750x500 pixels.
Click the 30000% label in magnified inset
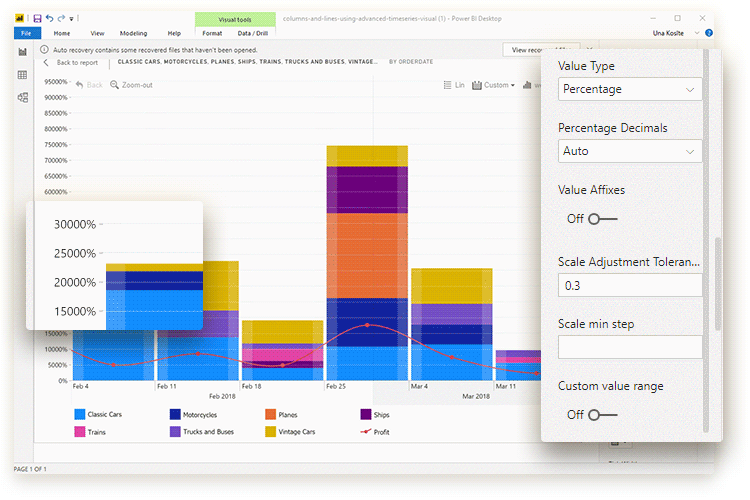75,224
